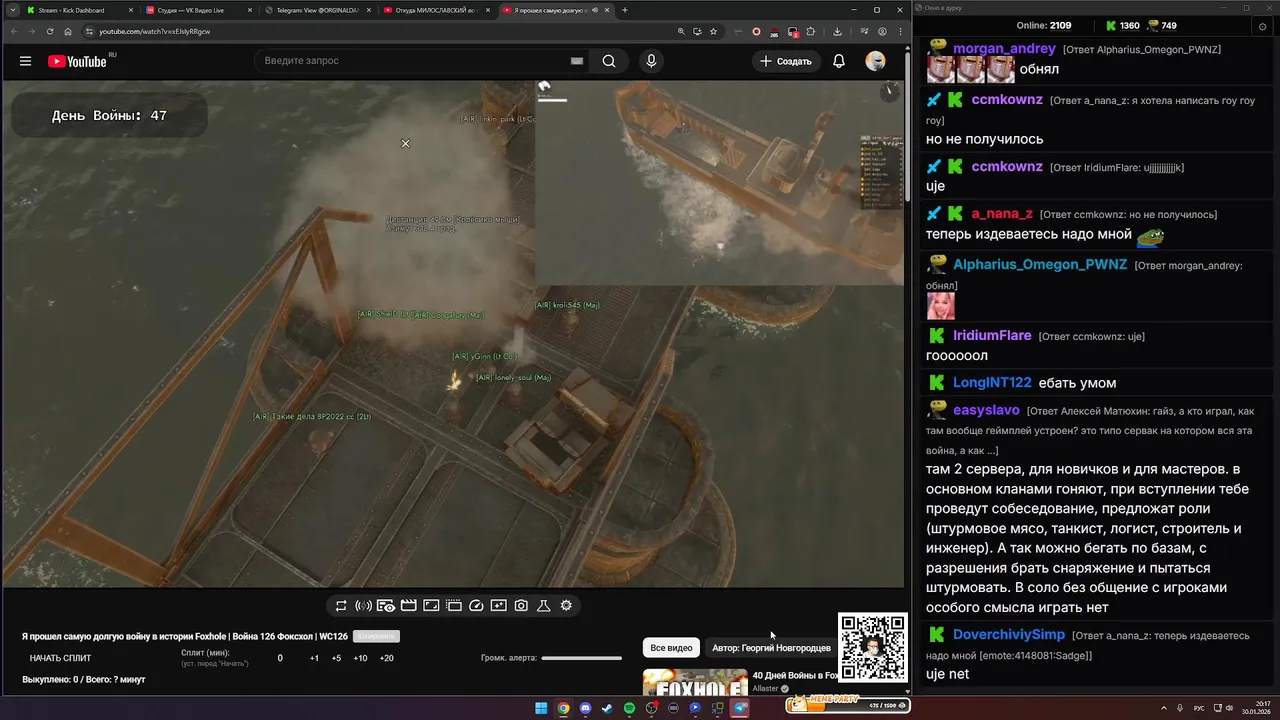Open the YouTube hamburger guide menu
Image resolution: width=1280 pixels, height=720 pixels.
pyautogui.click(x=25, y=61)
